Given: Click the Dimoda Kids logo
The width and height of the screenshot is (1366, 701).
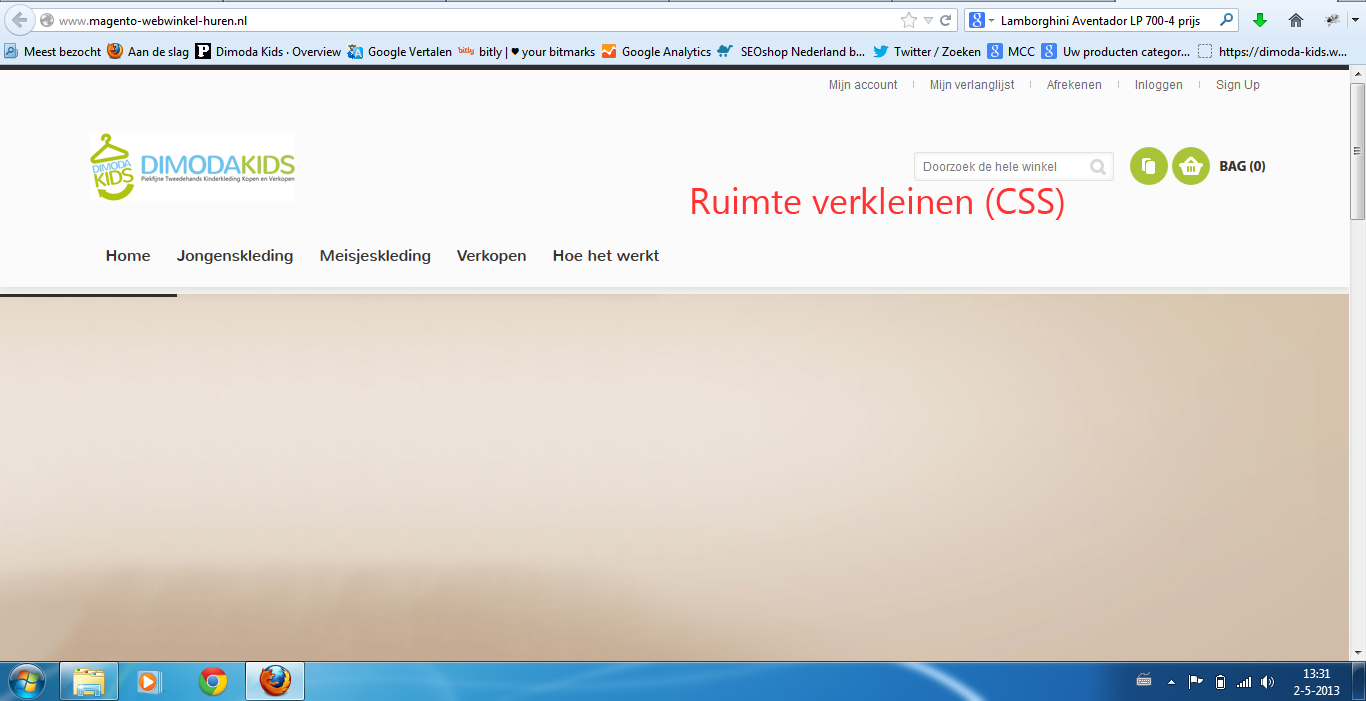Looking at the screenshot, I should coord(192,167).
